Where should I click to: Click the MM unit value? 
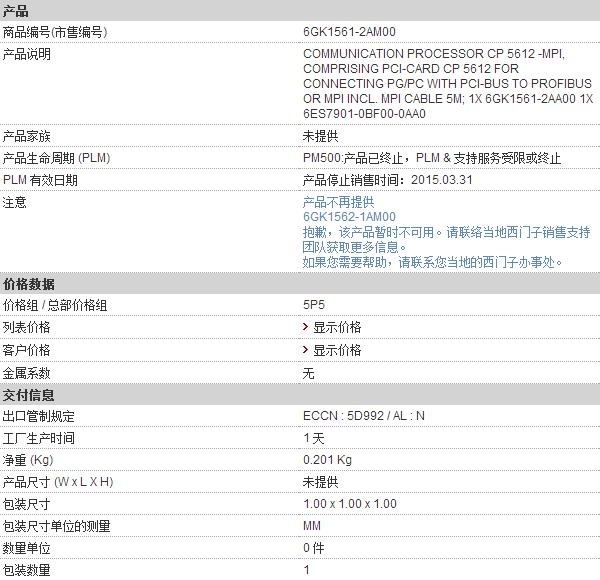coord(312,526)
